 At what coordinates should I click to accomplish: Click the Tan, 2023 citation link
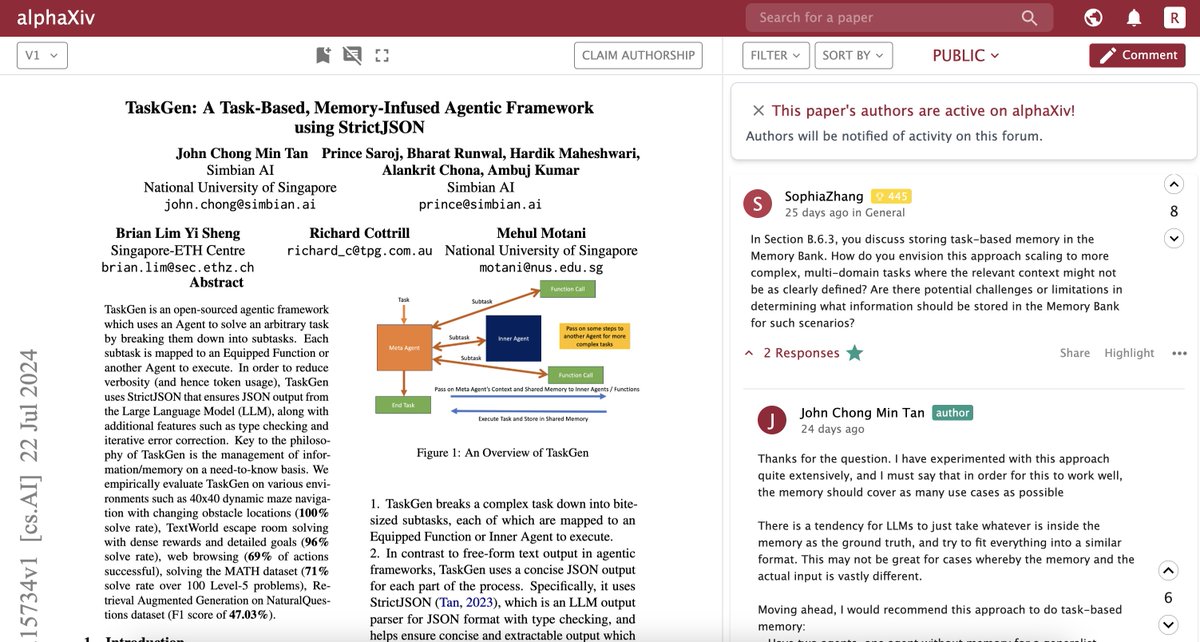(x=466, y=602)
